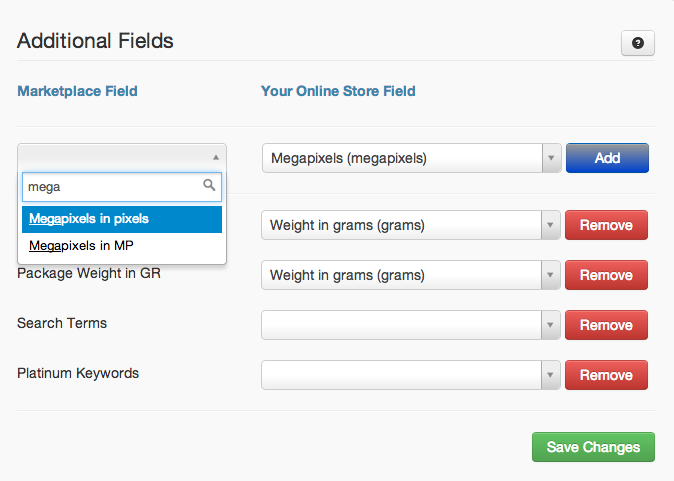
Task: Choose Megapixels in pixels option
Action: (122, 219)
